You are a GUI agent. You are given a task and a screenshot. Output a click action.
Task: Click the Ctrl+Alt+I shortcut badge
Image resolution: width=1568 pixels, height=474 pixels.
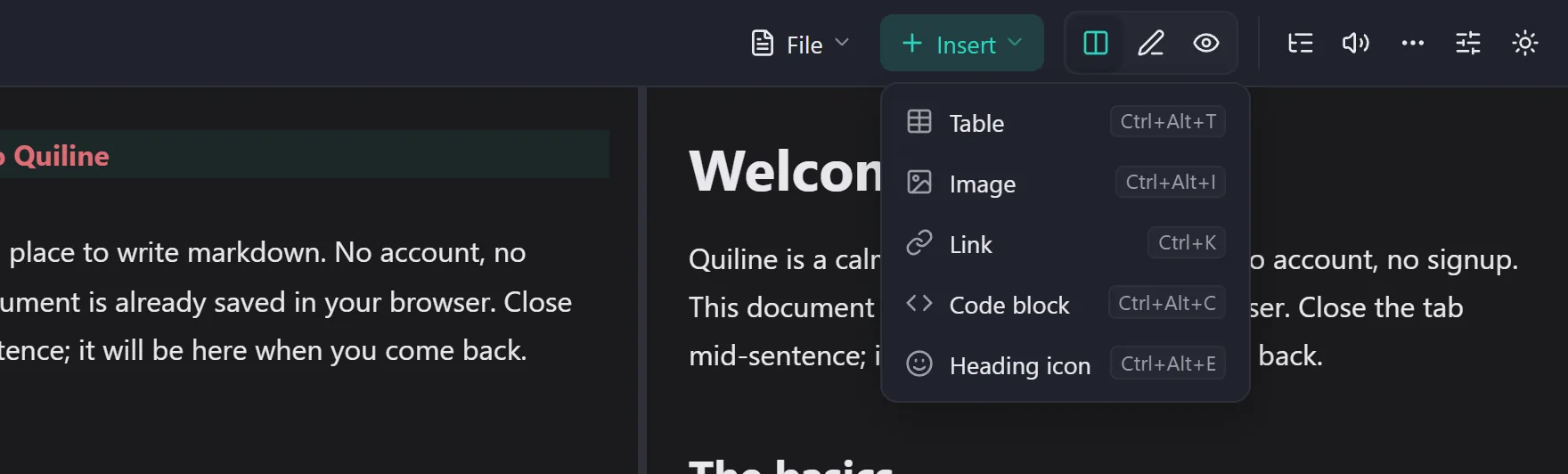[1171, 182]
